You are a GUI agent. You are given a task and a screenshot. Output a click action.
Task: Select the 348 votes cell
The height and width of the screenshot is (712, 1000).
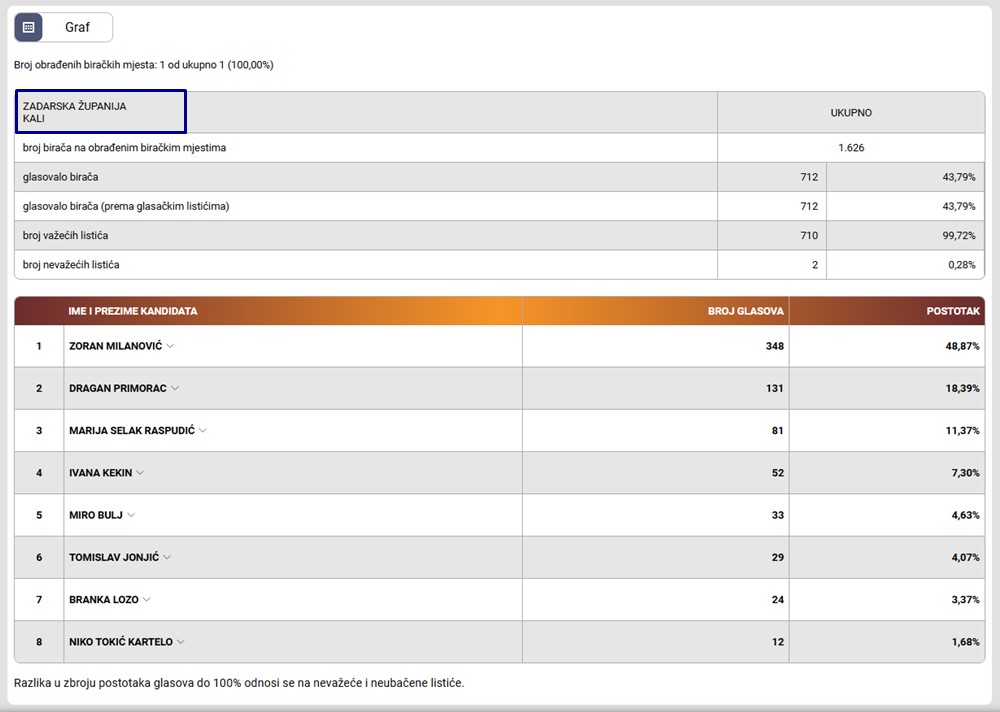pyautogui.click(x=774, y=346)
